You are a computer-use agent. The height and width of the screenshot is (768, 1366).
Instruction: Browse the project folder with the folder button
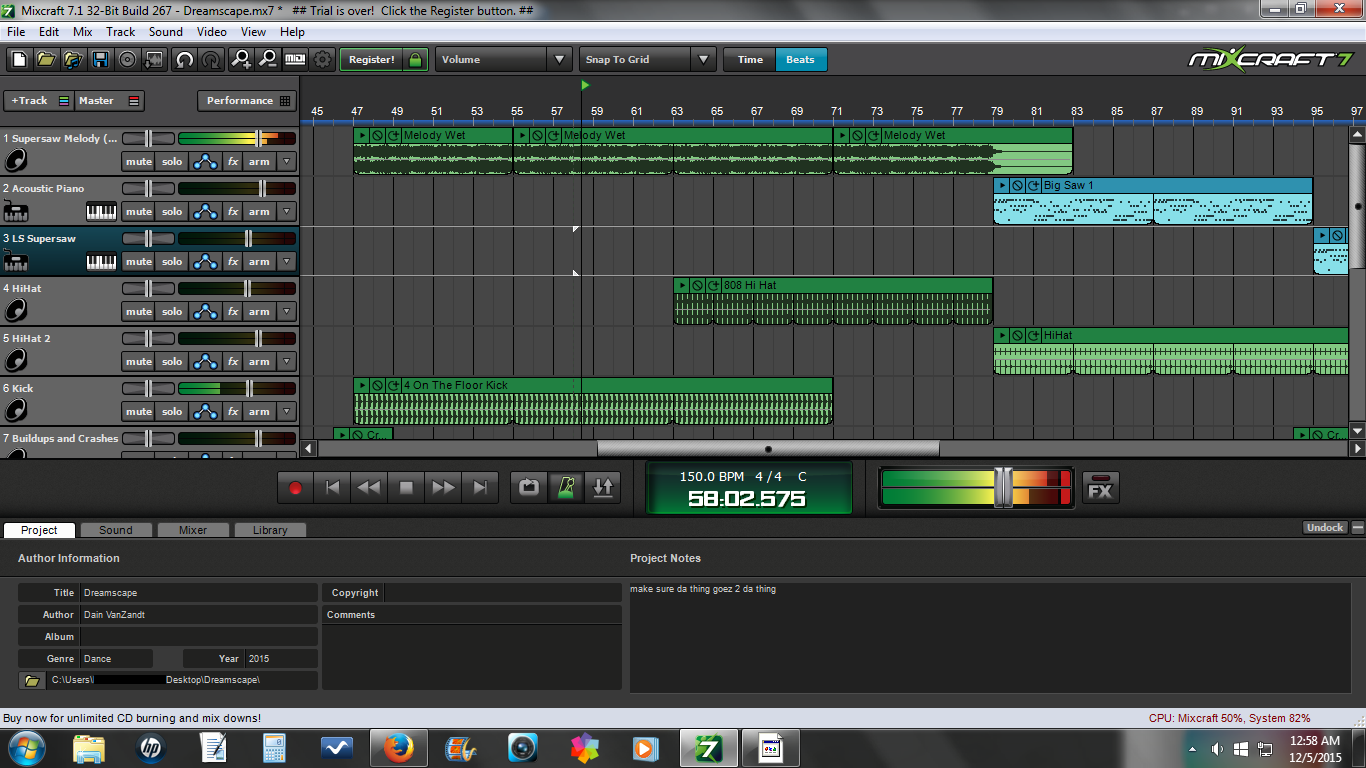pos(32,680)
